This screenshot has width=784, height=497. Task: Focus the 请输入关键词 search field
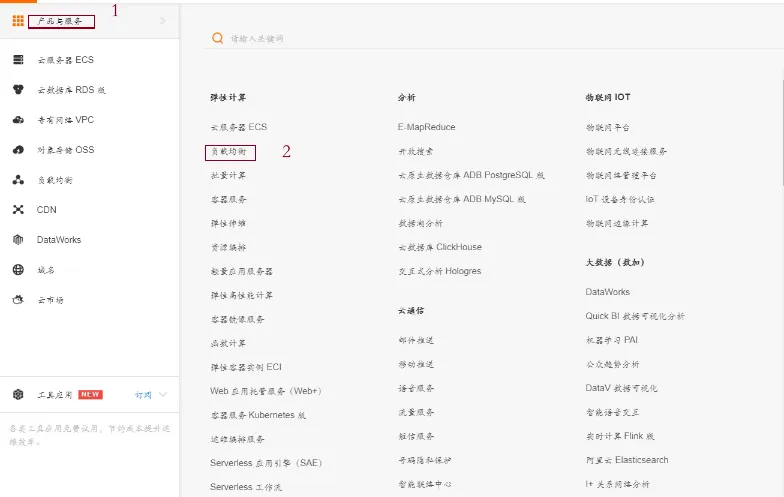click(x=495, y=38)
